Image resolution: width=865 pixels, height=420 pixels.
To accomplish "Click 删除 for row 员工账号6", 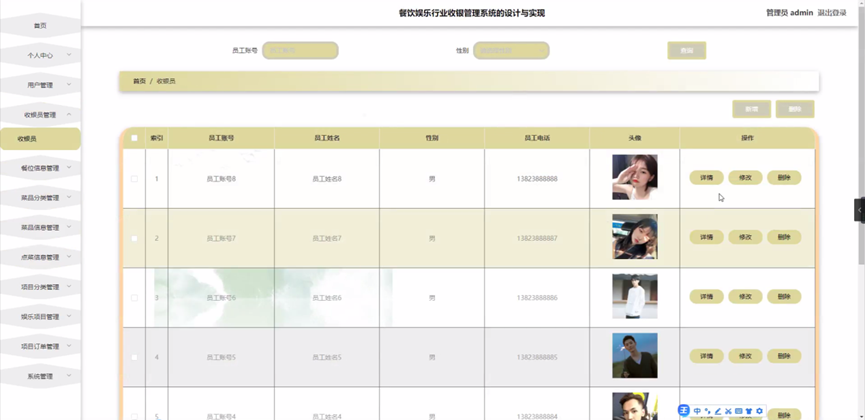I will coord(784,297).
